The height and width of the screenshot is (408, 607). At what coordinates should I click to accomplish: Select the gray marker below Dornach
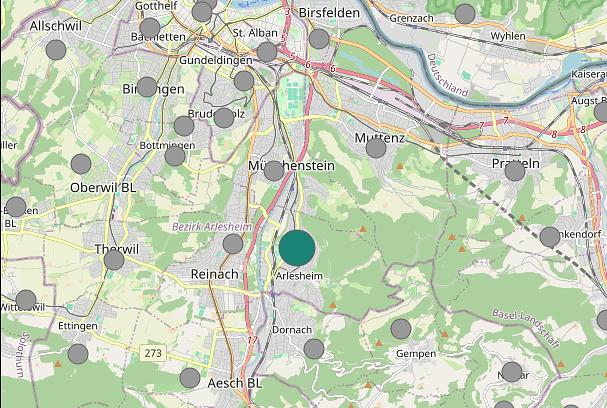(314, 349)
